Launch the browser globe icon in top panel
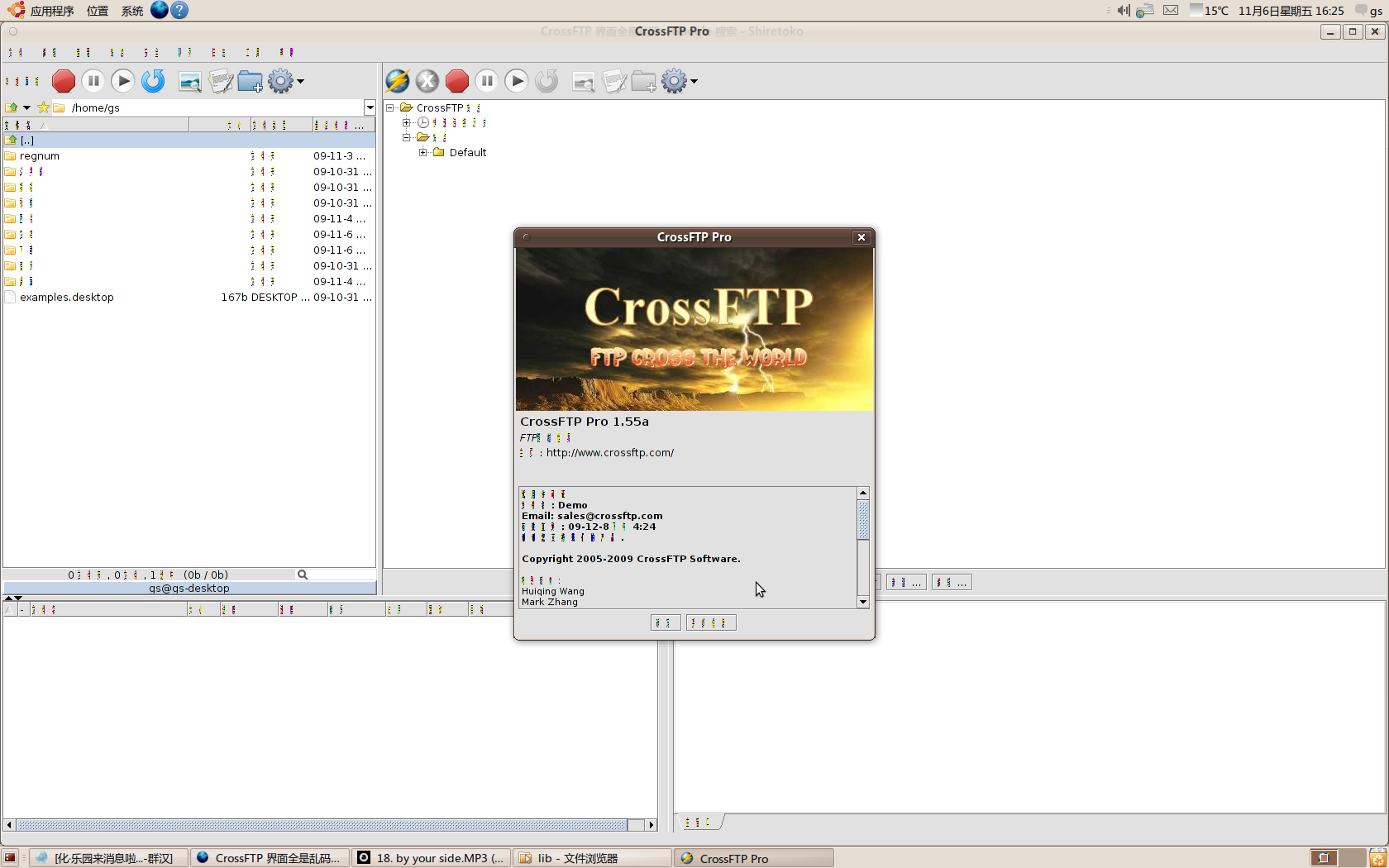1389x868 pixels. (160, 10)
